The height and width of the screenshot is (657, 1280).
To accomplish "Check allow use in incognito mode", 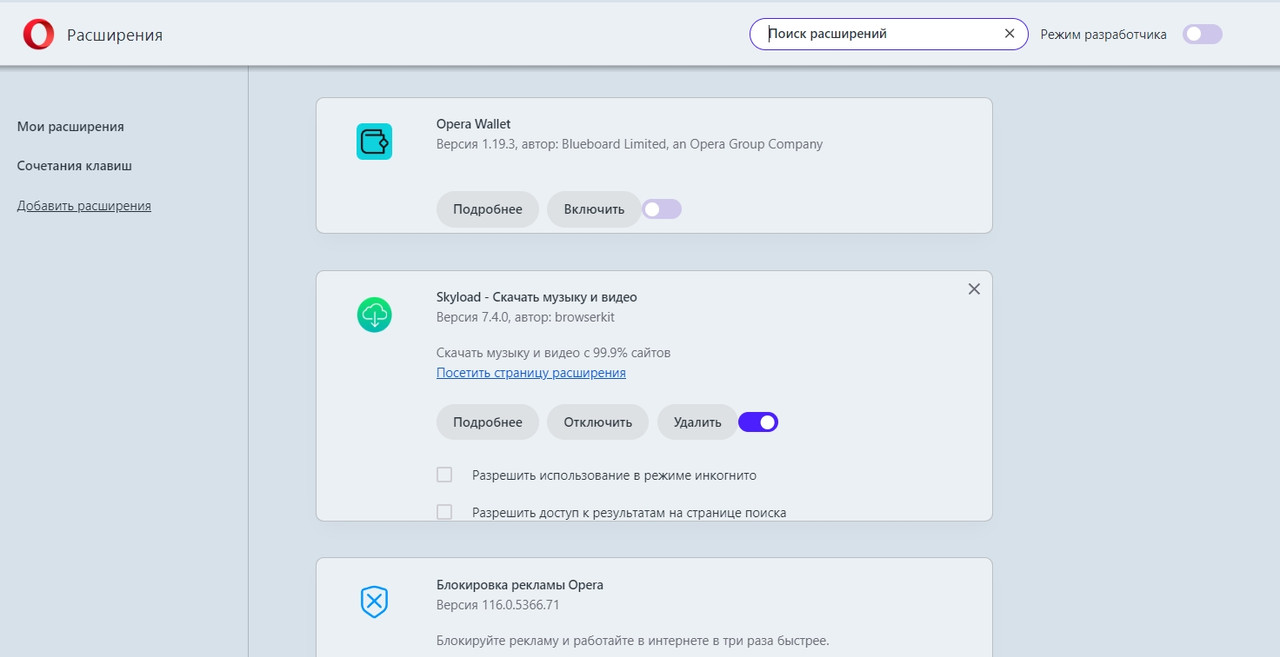I will [445, 475].
